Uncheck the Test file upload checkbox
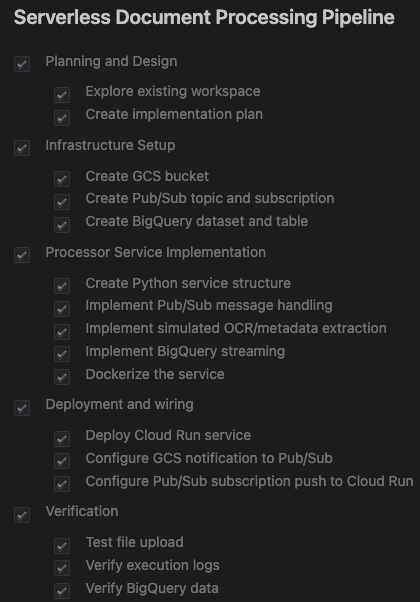This screenshot has height=602, width=420. coord(62,546)
